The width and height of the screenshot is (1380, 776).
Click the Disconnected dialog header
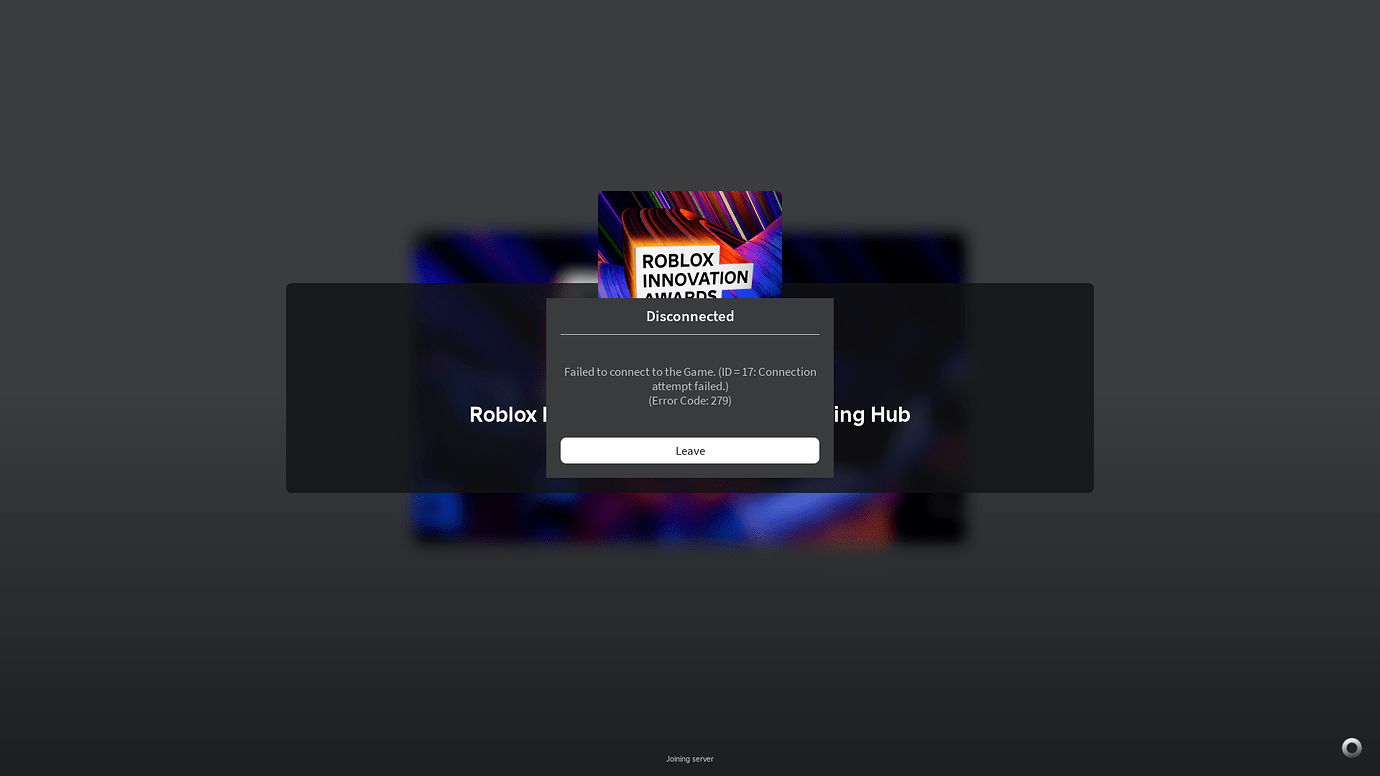[689, 316]
